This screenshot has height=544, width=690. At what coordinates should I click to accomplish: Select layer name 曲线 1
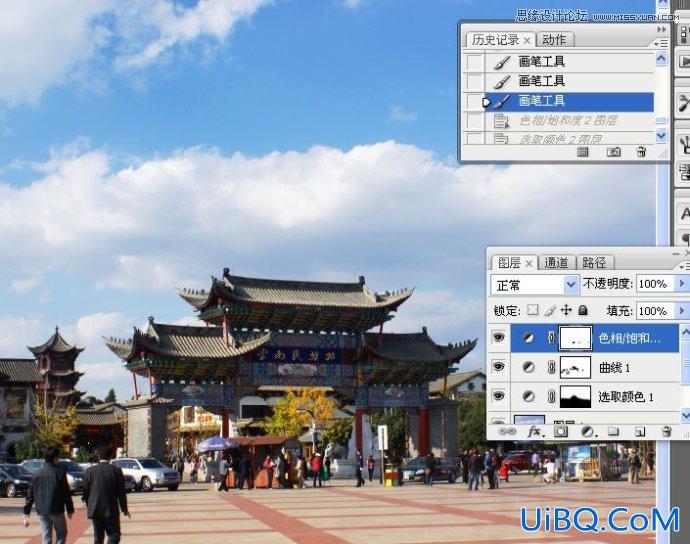pos(614,368)
